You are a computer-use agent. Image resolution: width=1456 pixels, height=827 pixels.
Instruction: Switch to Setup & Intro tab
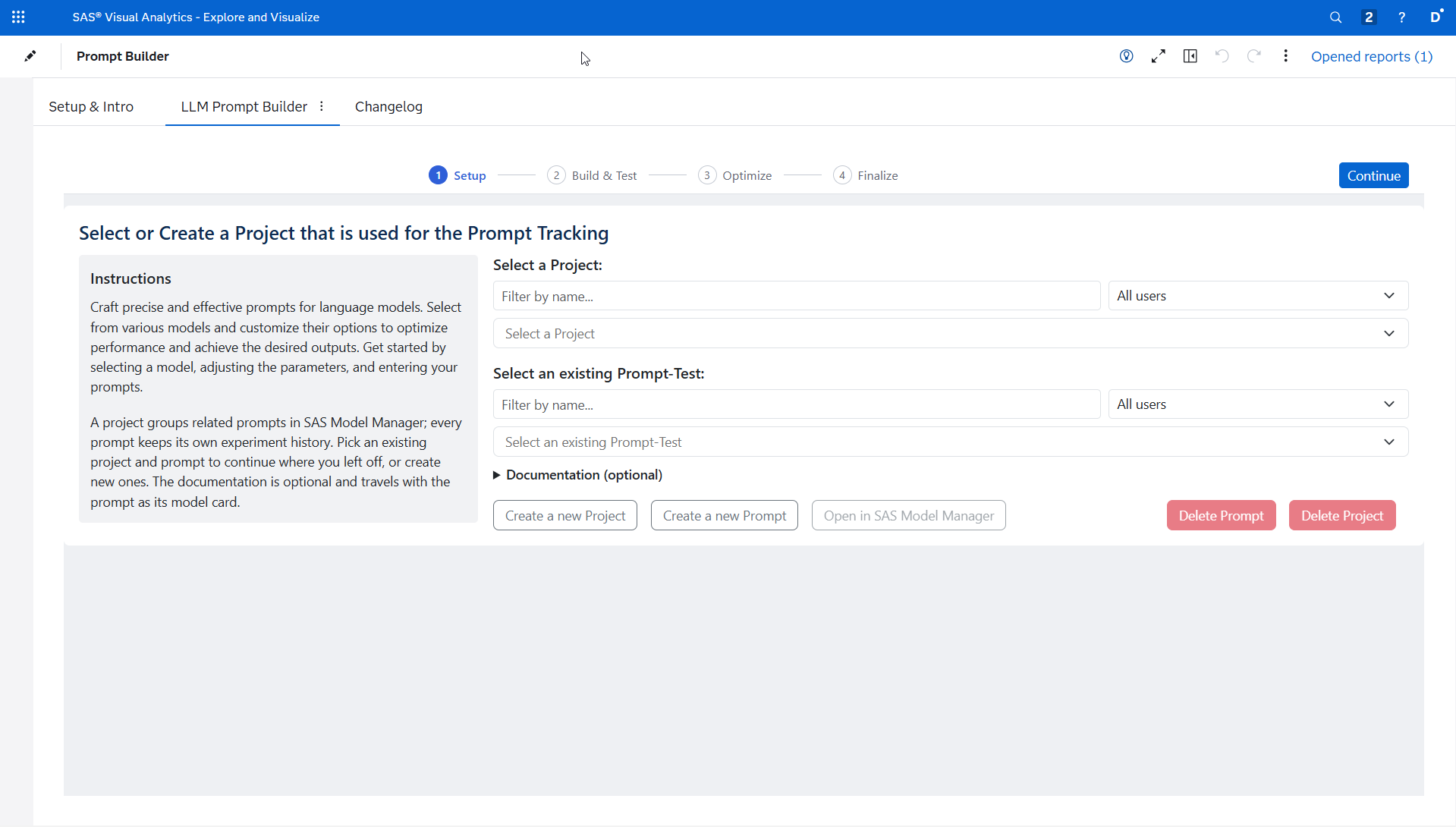pos(91,106)
